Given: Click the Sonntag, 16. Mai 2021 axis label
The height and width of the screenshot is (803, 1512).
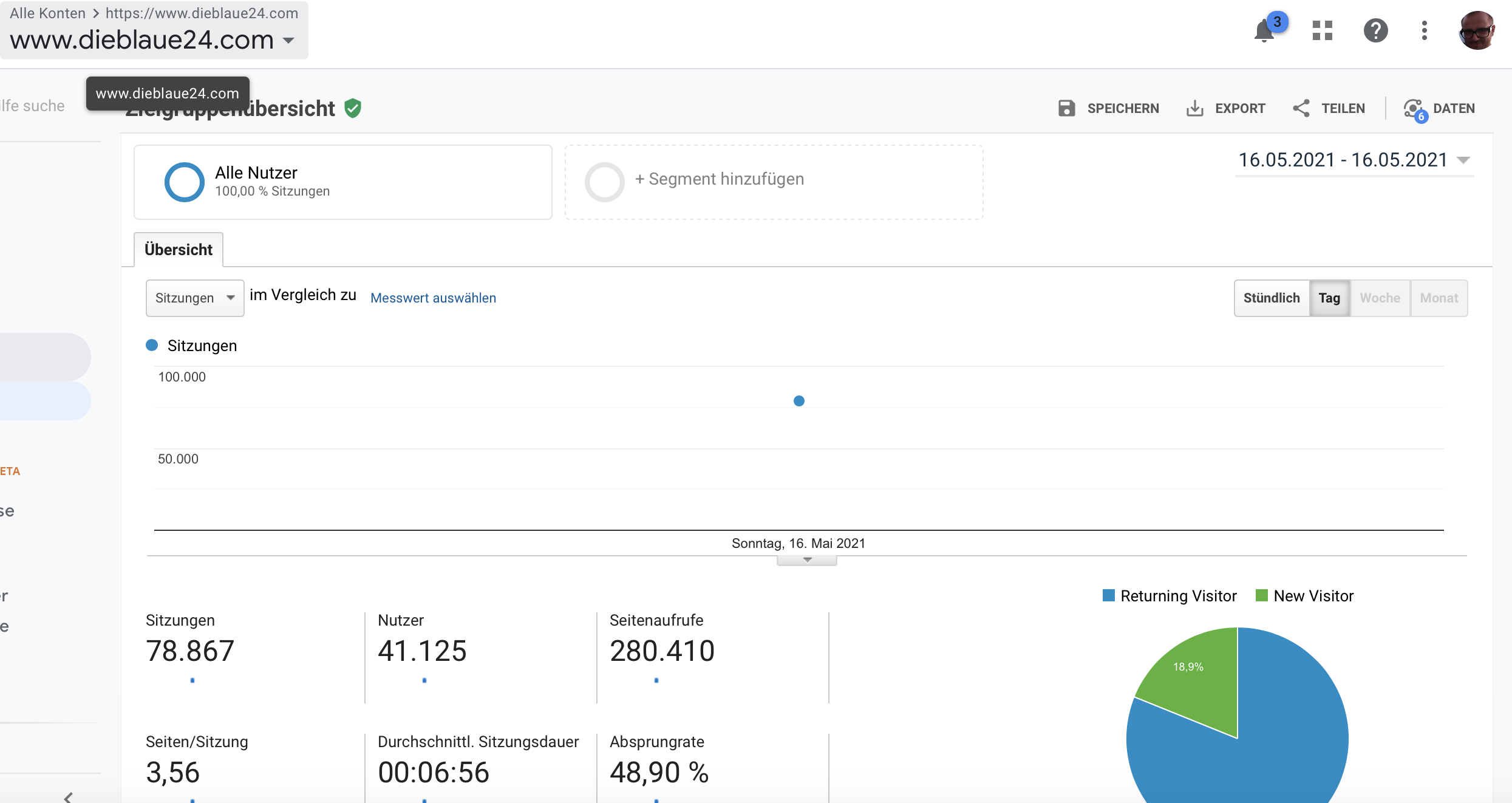Looking at the screenshot, I should (x=798, y=543).
